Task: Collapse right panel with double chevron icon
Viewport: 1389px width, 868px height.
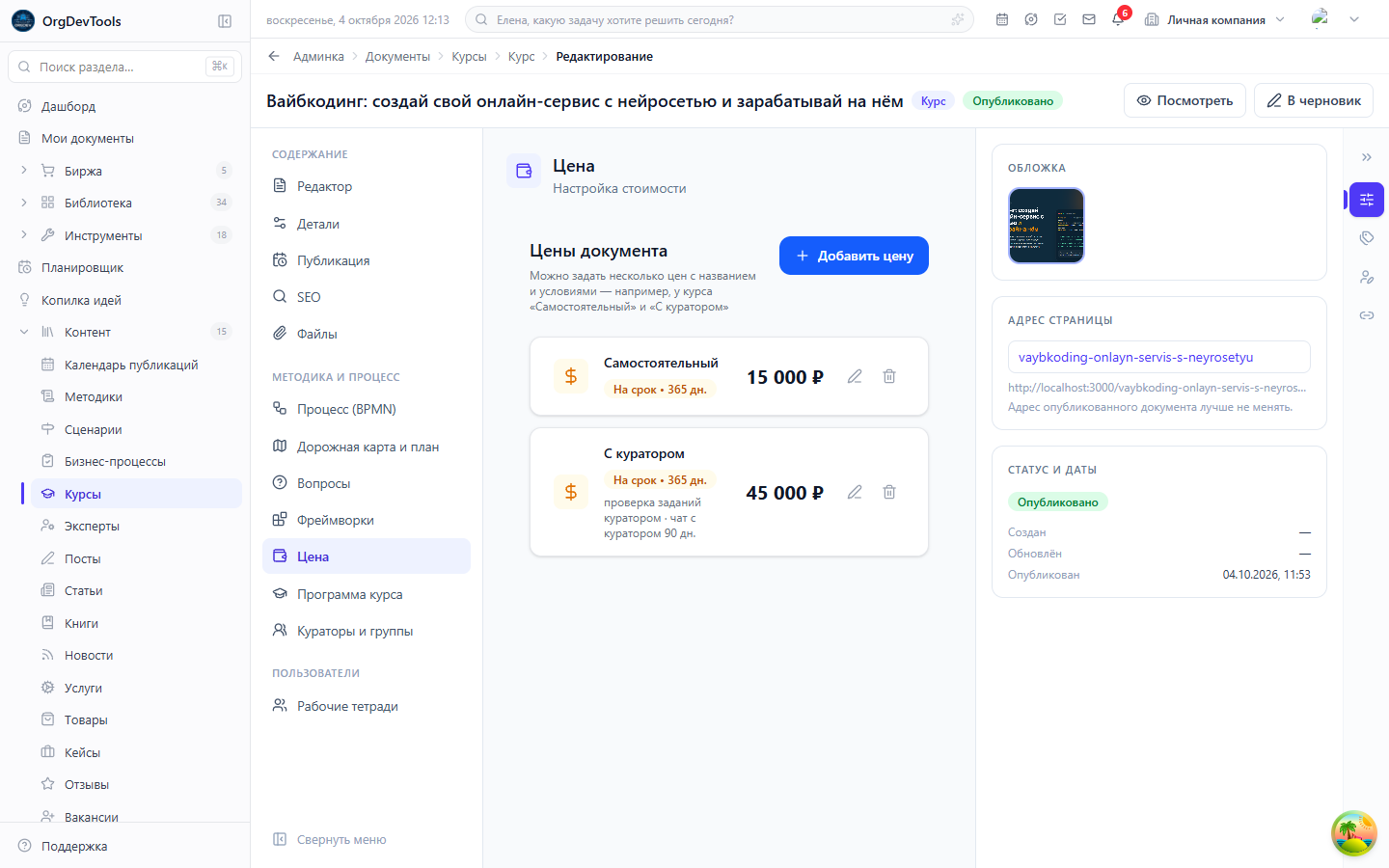Action: pyautogui.click(x=1367, y=157)
